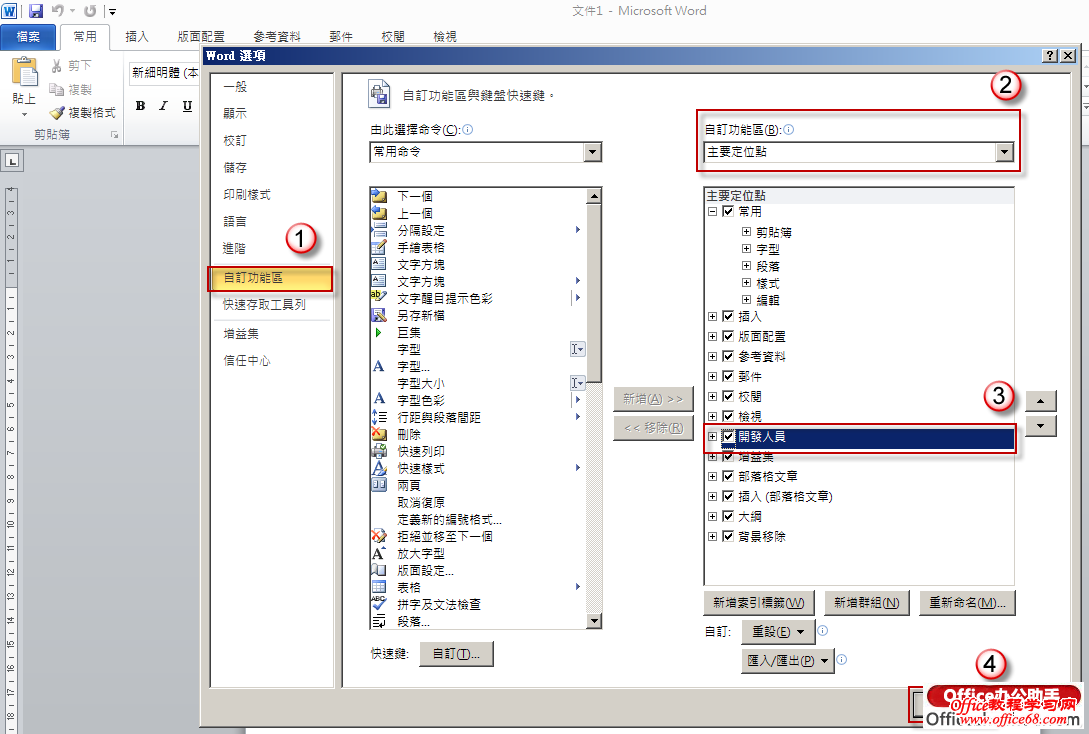Uncheck the 郵件 checkbox
Image resolution: width=1089 pixels, height=734 pixels.
(728, 376)
